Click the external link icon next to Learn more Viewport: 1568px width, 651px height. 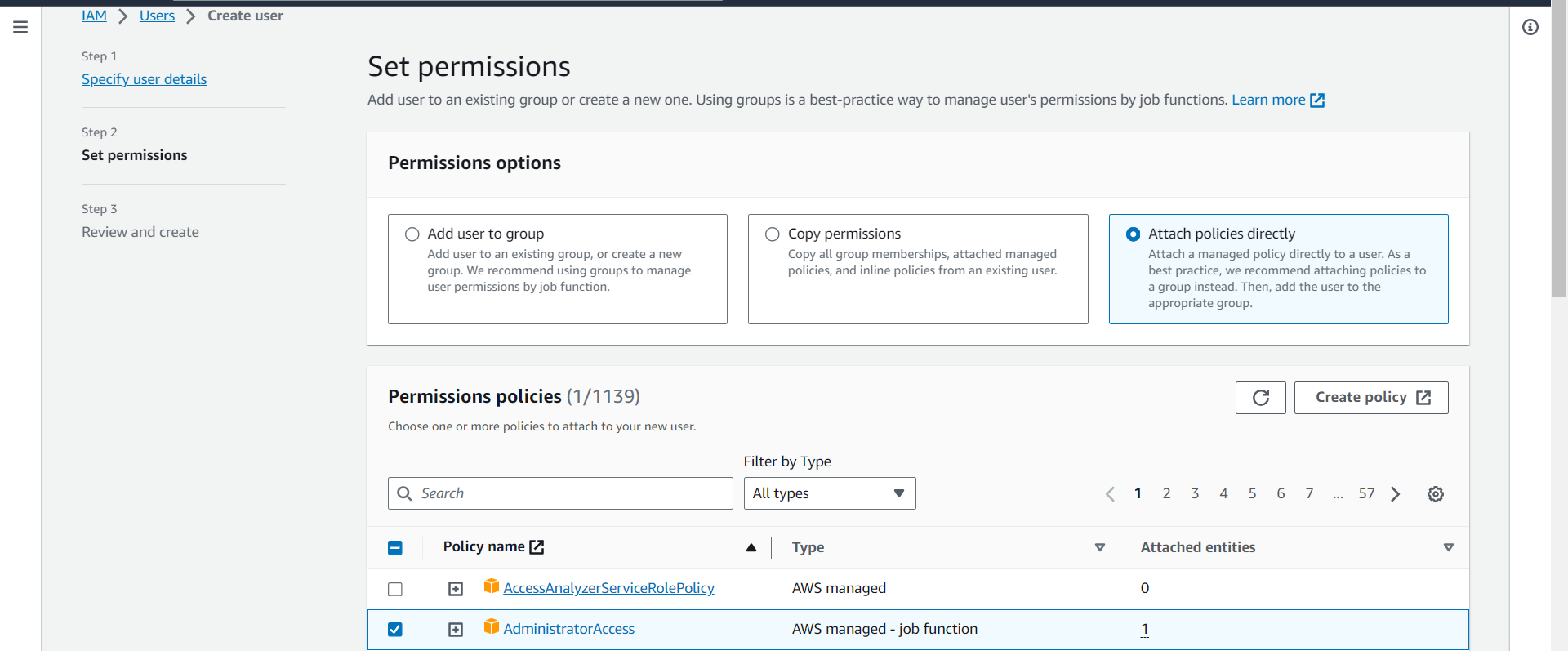click(1317, 100)
